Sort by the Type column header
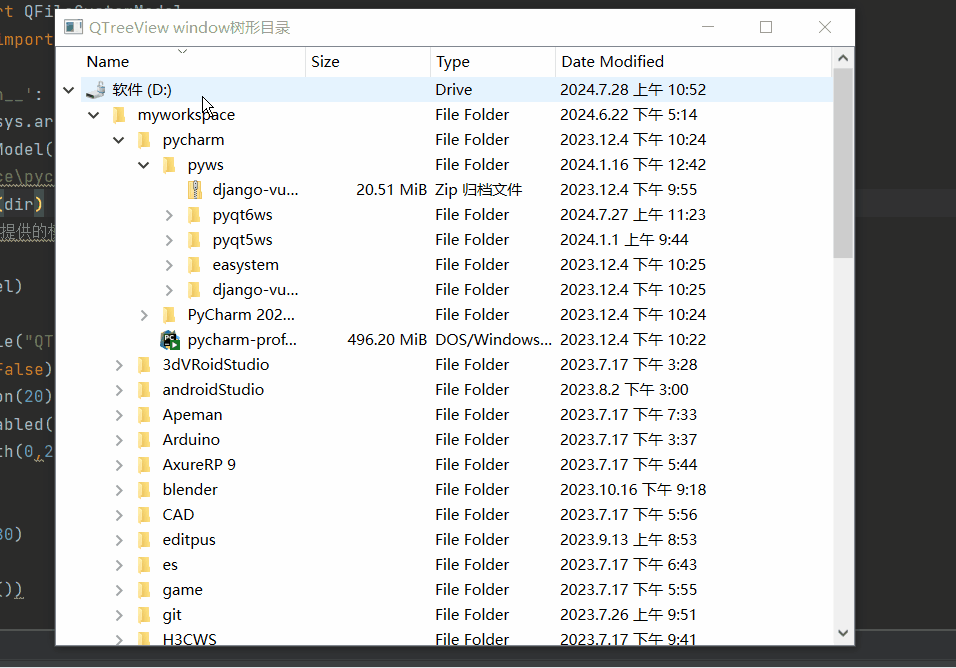This screenshot has height=668, width=956. point(493,62)
